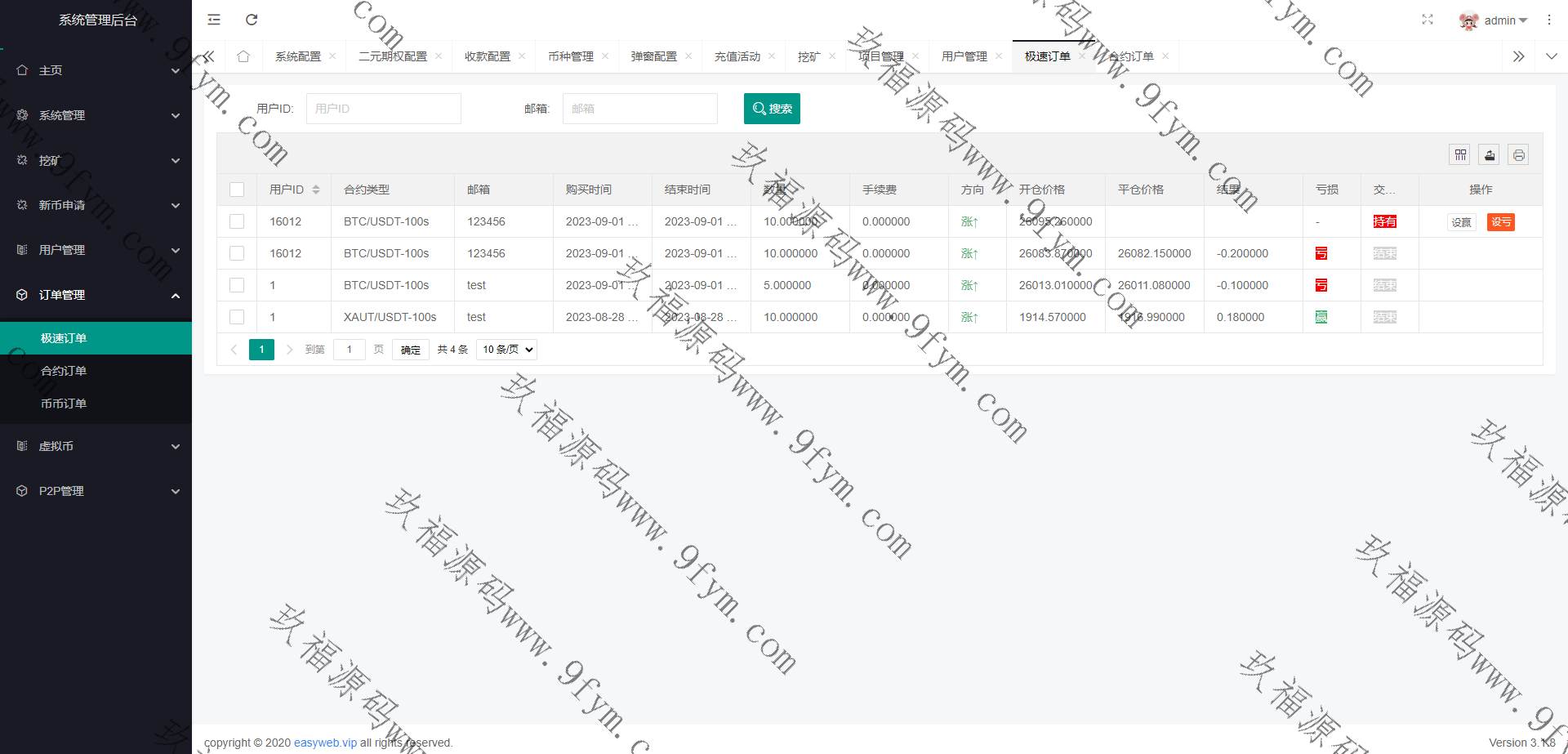The height and width of the screenshot is (754, 1568).
Task: Select checkbox for XAUT/USDT-100s row
Action: (x=237, y=317)
